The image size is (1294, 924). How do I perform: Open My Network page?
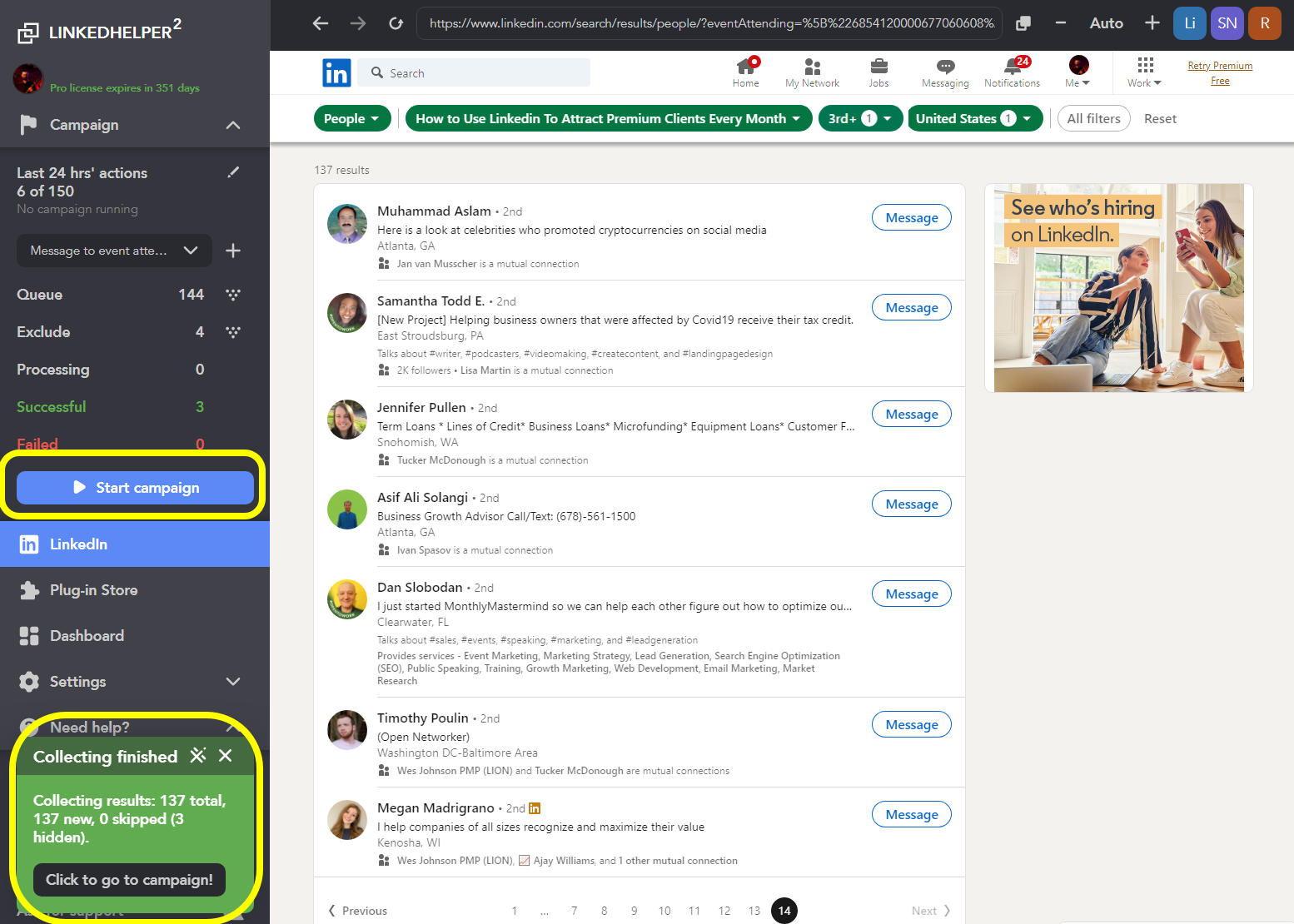[812, 72]
